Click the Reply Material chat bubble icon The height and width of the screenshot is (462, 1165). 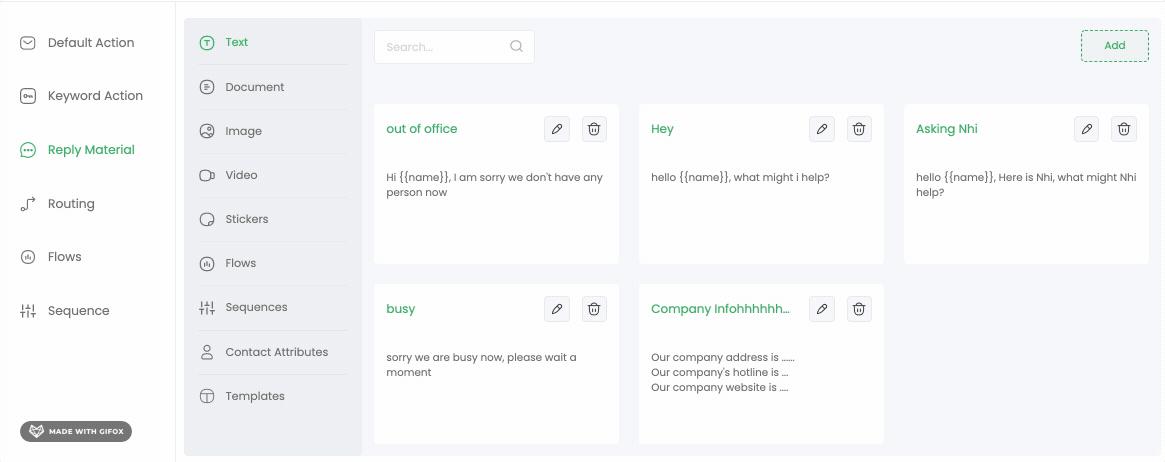(x=27, y=150)
